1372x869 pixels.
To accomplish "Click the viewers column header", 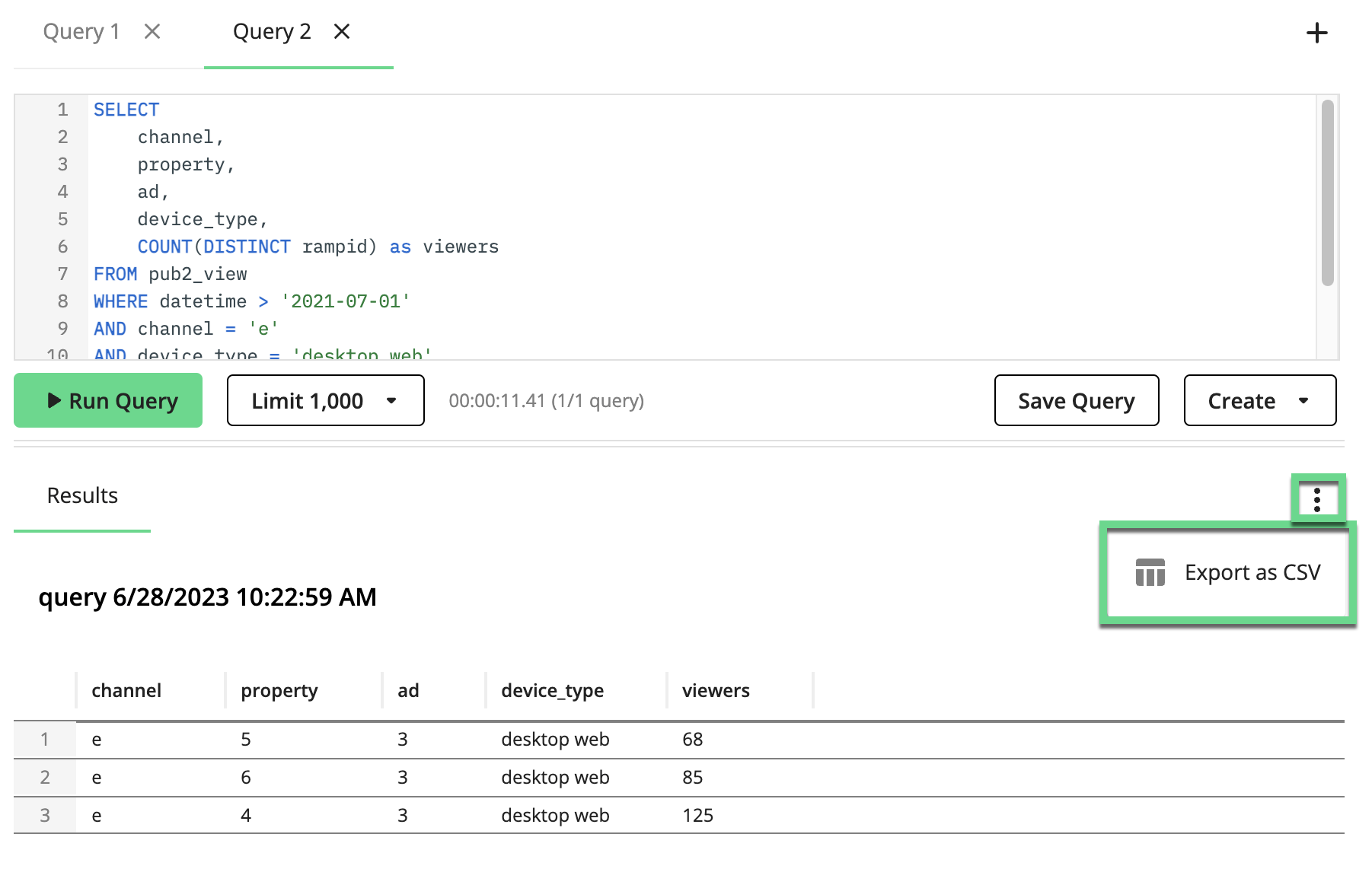I will point(716,690).
